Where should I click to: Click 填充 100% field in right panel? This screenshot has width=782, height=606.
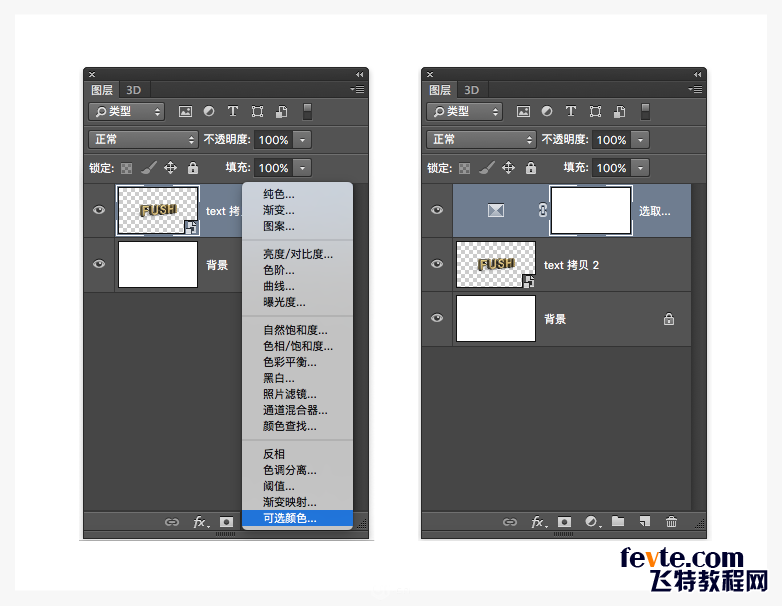(x=612, y=168)
